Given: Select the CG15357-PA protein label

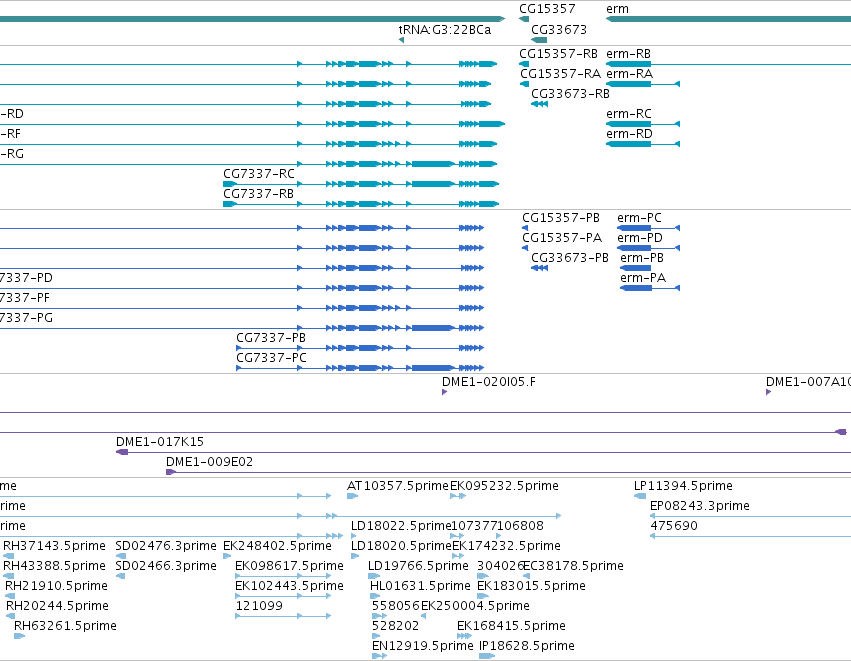Looking at the screenshot, I should pyautogui.click(x=562, y=238).
